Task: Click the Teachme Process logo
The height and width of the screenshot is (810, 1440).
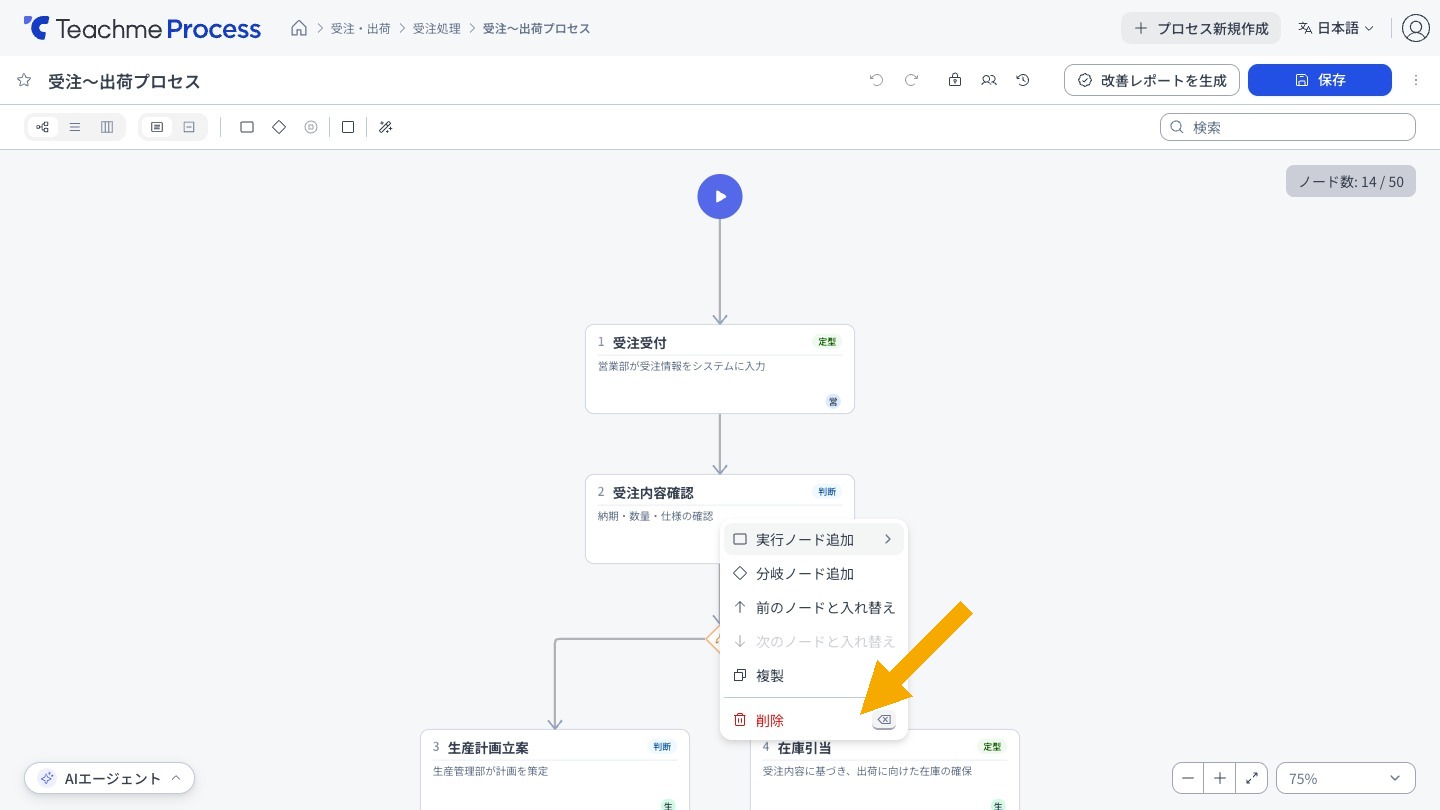Action: tap(142, 28)
